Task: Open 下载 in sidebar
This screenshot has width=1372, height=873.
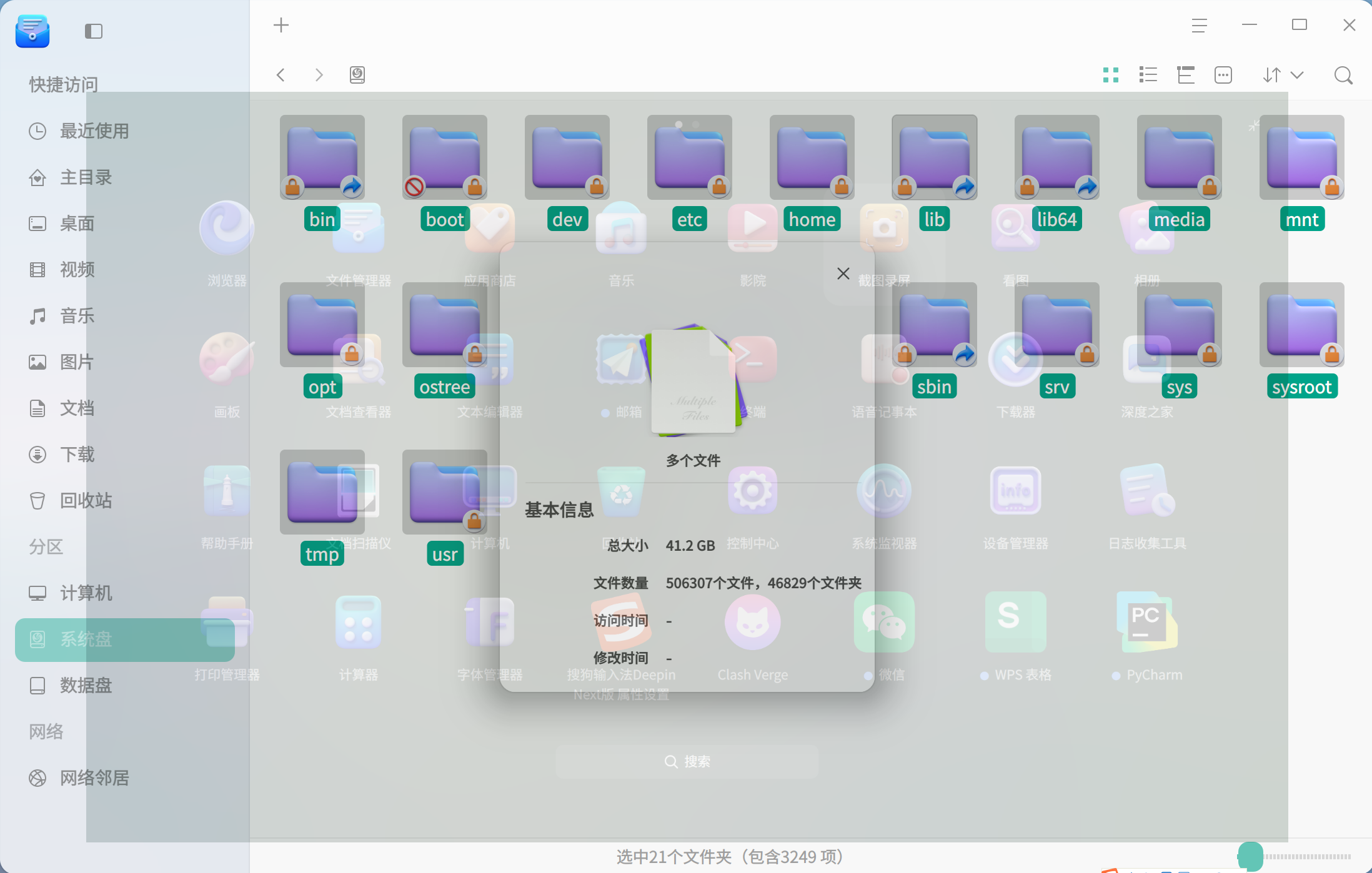Action: (125, 455)
